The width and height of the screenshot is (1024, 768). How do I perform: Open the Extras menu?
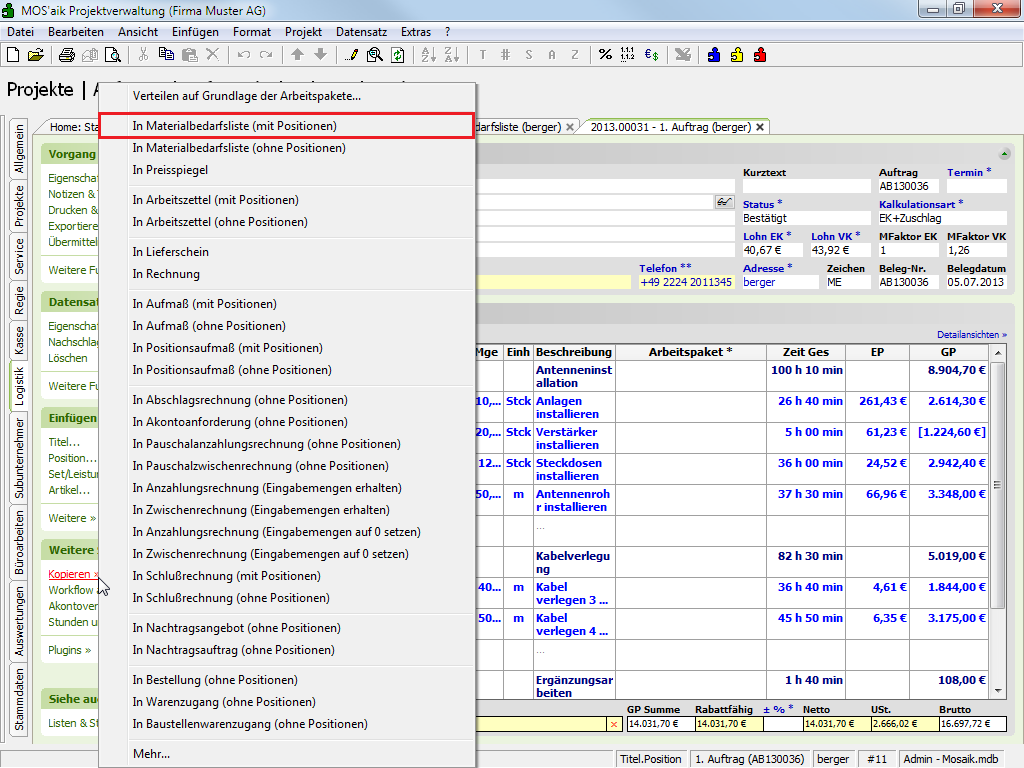click(x=415, y=32)
